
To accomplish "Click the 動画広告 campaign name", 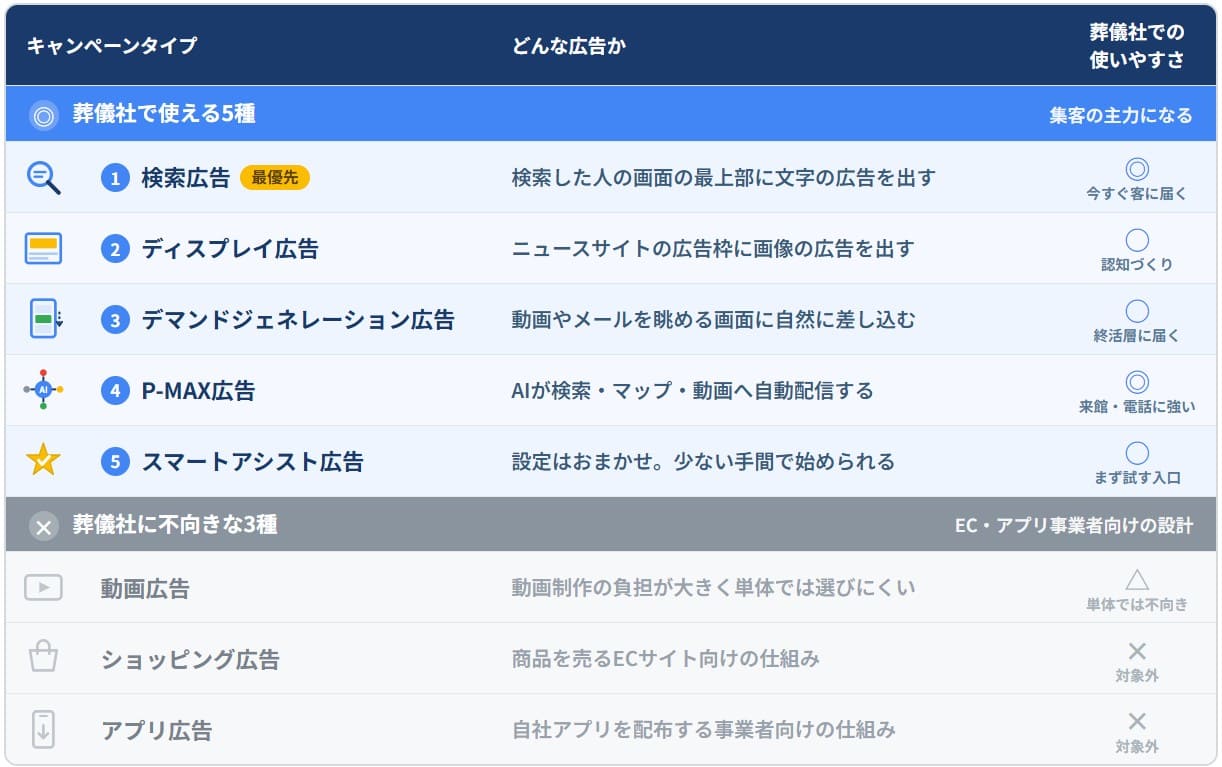I will pyautogui.click(x=145, y=588).
